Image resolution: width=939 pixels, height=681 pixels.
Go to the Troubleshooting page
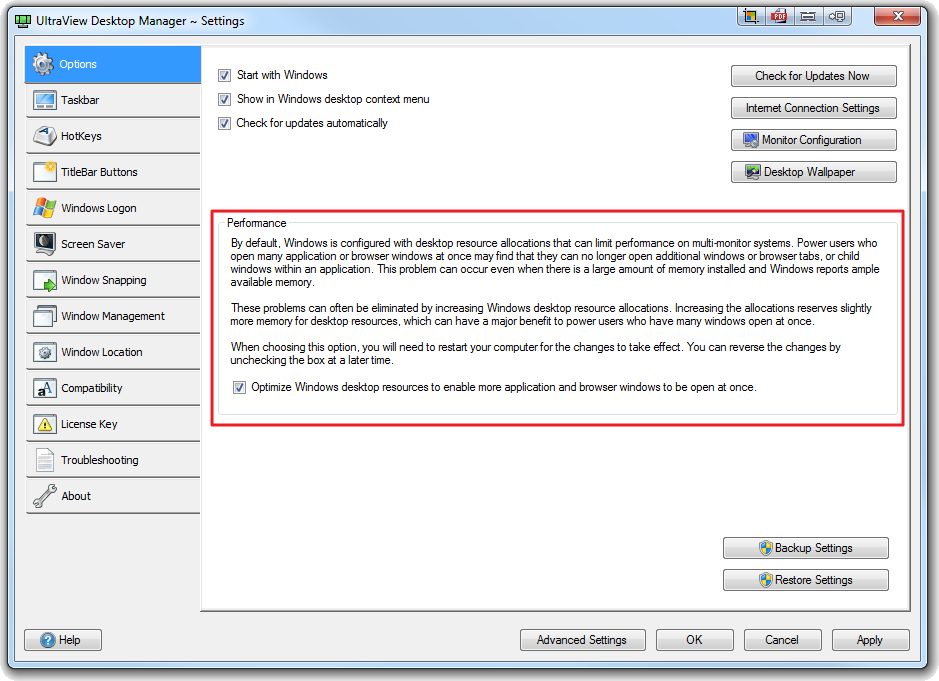click(113, 459)
